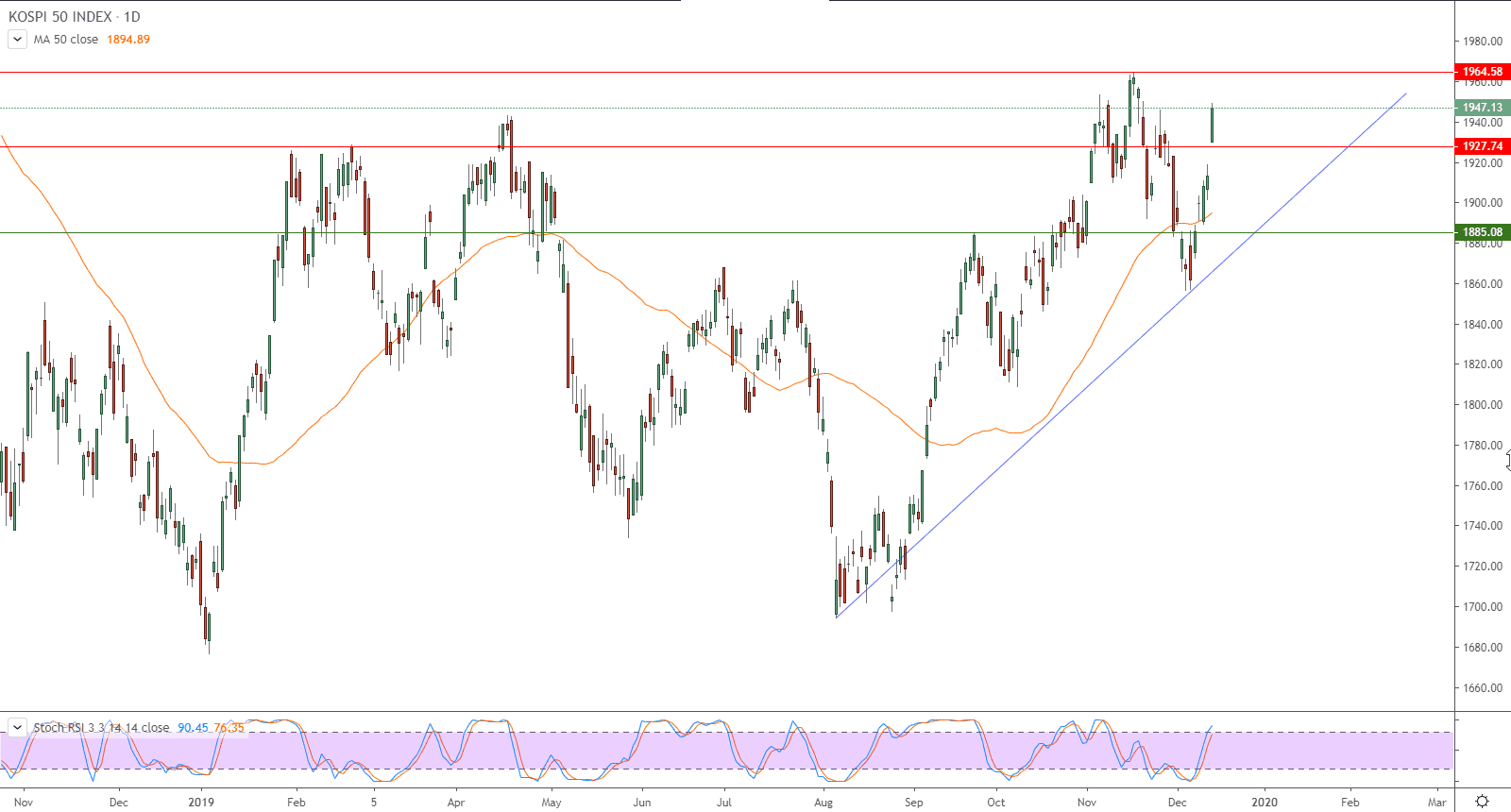Click the 2019 time axis label

(201, 803)
